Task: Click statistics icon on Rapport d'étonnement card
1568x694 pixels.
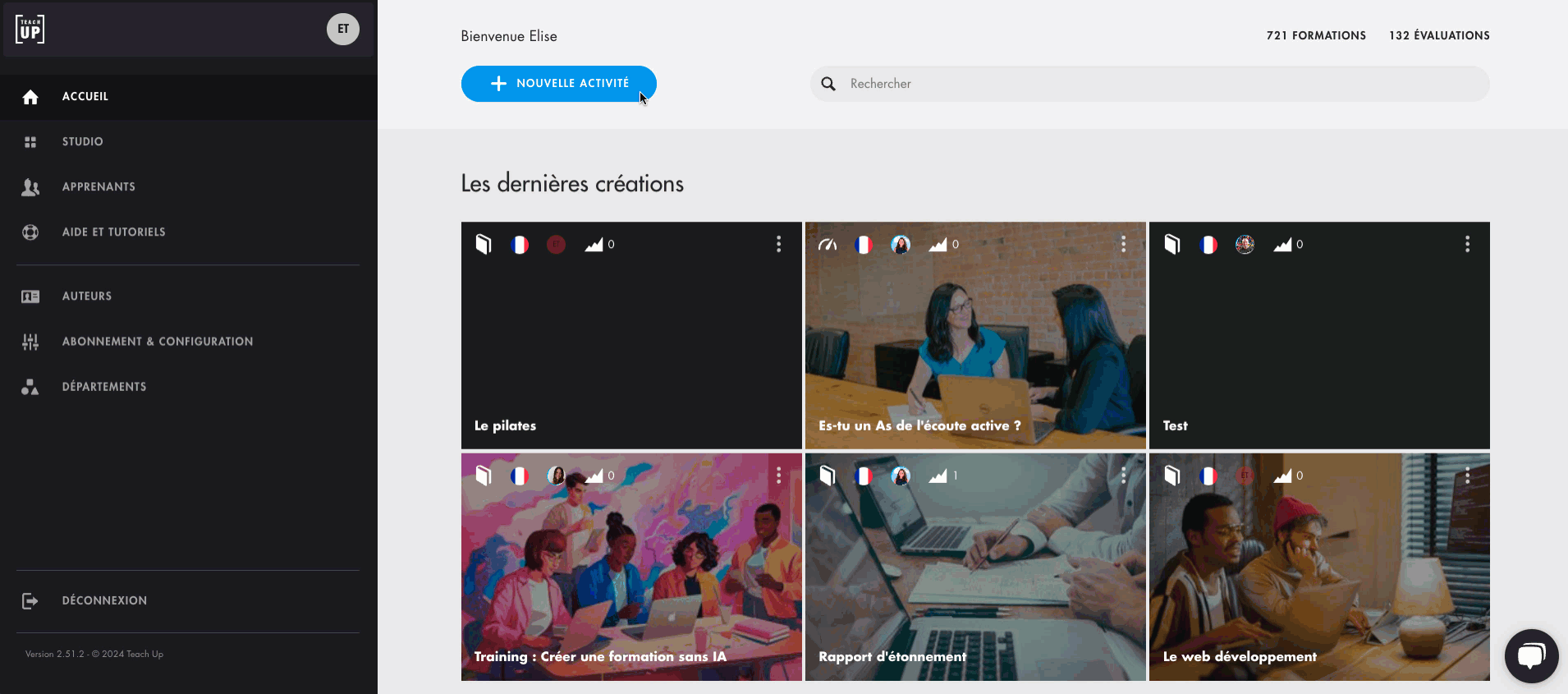Action: [x=938, y=476]
